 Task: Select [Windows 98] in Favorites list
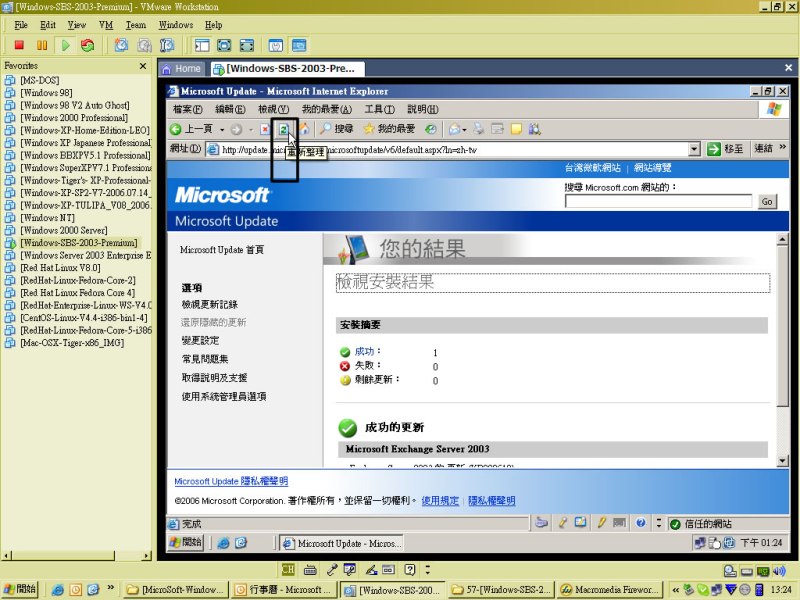click(x=46, y=93)
